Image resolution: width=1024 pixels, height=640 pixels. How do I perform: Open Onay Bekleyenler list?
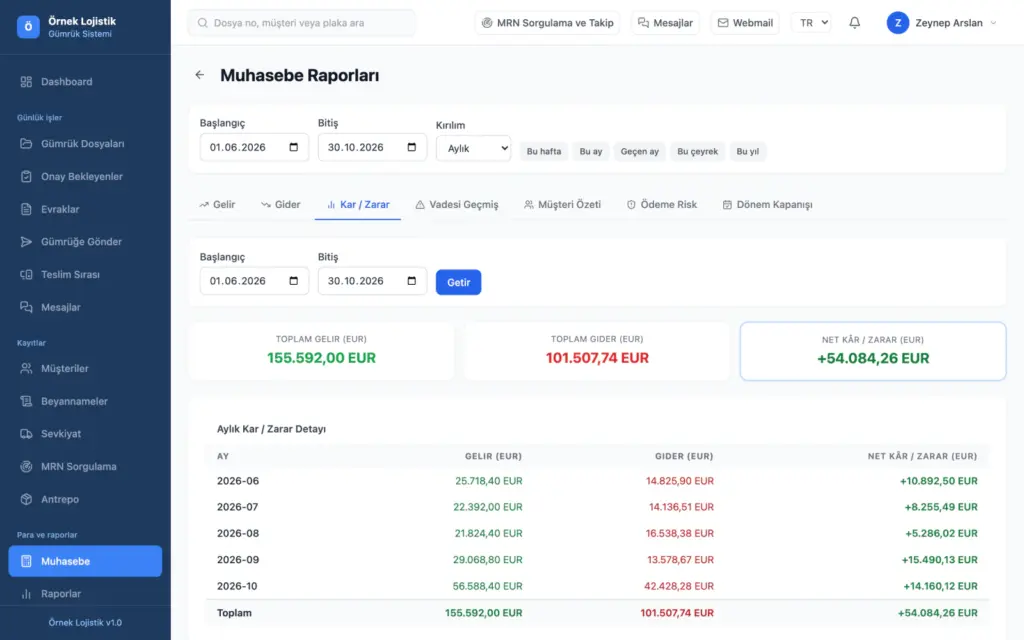(85, 176)
